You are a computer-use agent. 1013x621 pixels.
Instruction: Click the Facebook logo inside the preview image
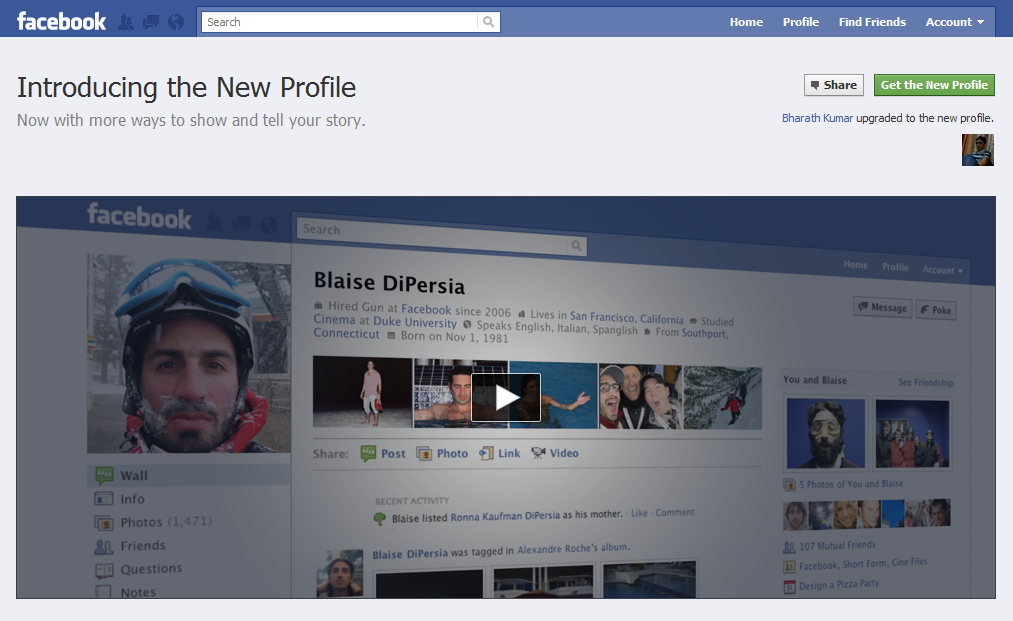click(139, 216)
